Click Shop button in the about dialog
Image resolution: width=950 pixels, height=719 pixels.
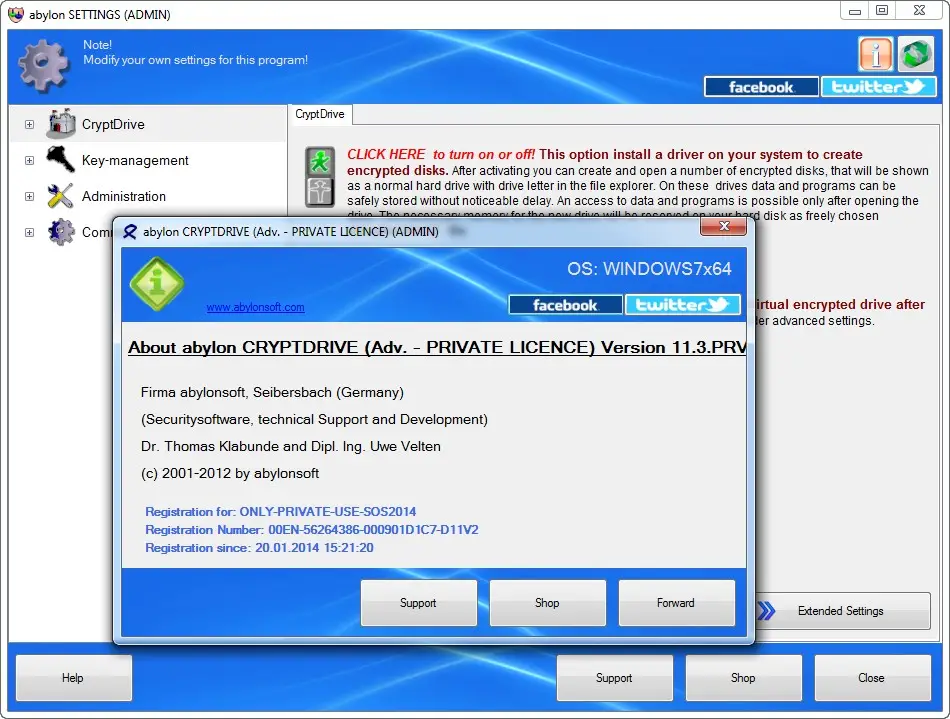click(547, 603)
